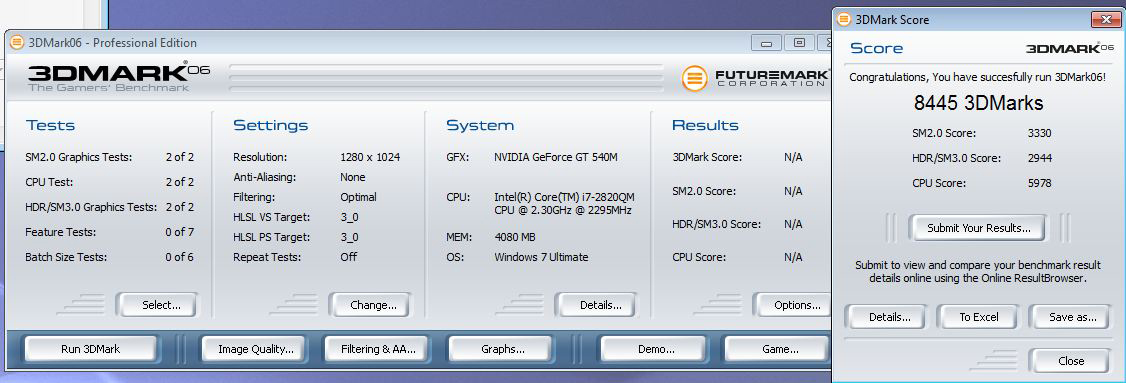The width and height of the screenshot is (1126, 383).
Task: Click Submit Your Results button
Action: (978, 228)
